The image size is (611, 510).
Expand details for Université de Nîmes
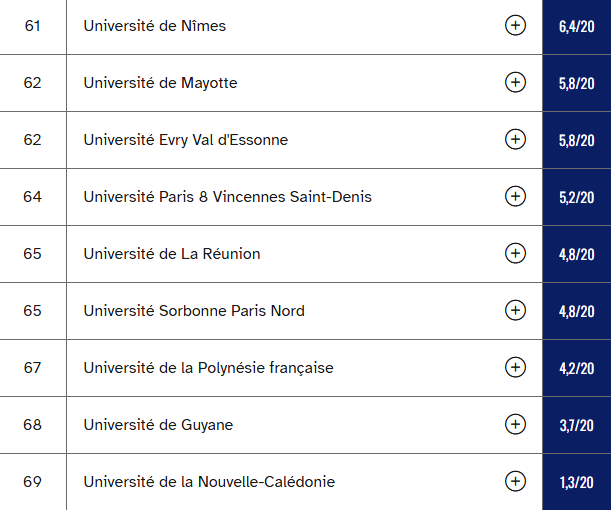pos(515,26)
